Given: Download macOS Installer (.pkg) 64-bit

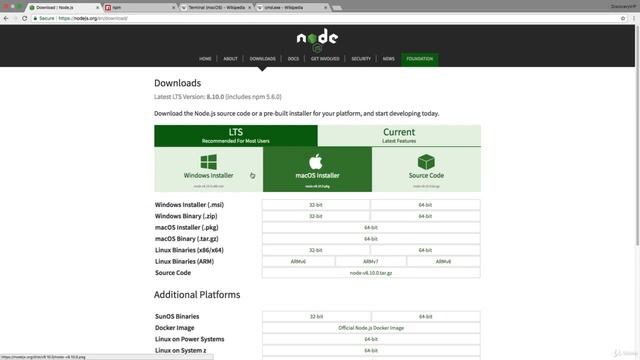Looking at the screenshot, I should (371, 228).
